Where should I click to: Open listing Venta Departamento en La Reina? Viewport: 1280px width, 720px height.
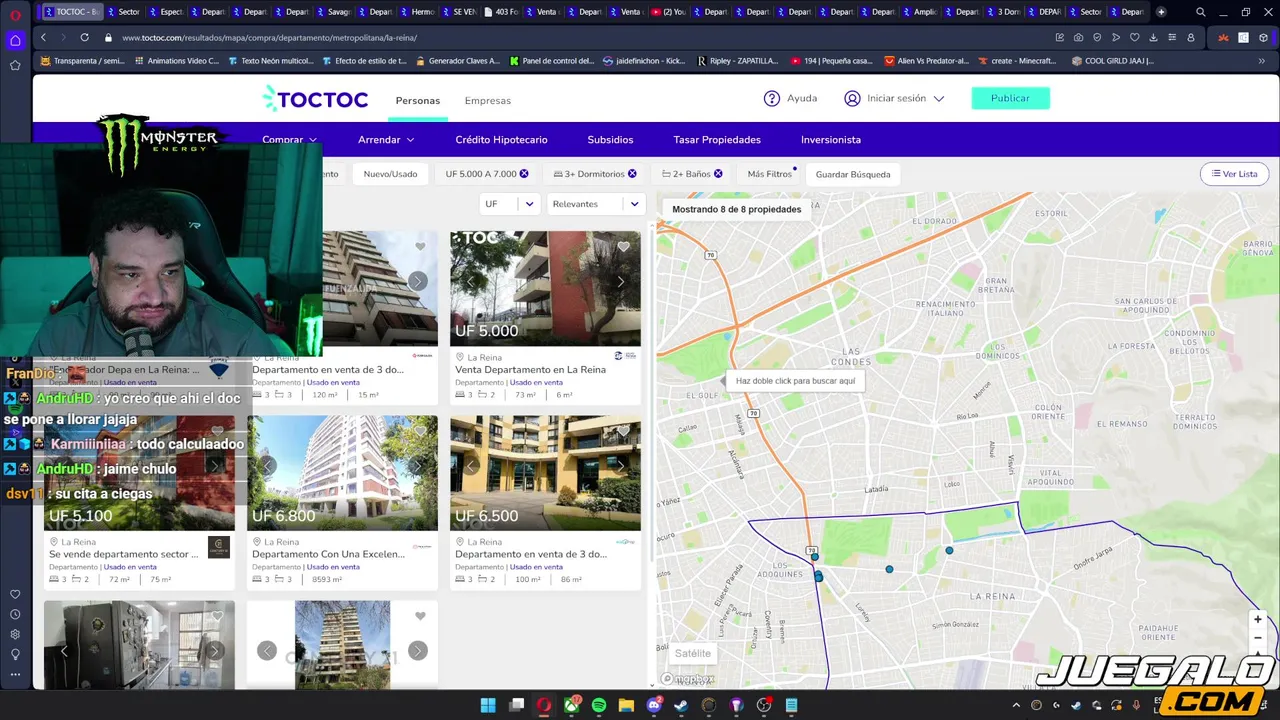(x=530, y=370)
